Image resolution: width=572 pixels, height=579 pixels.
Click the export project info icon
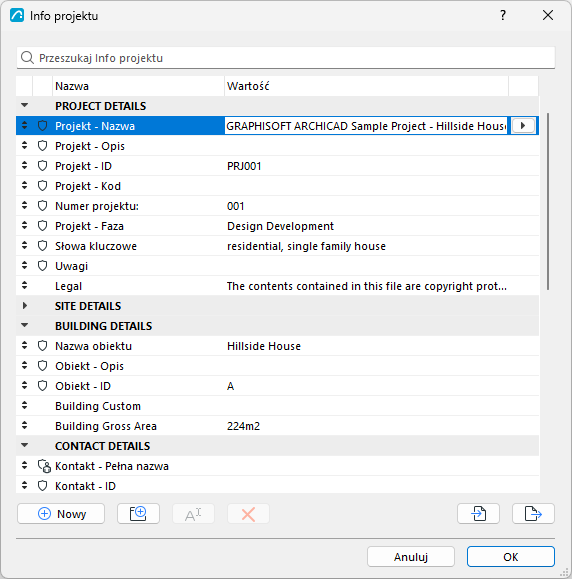click(x=533, y=513)
